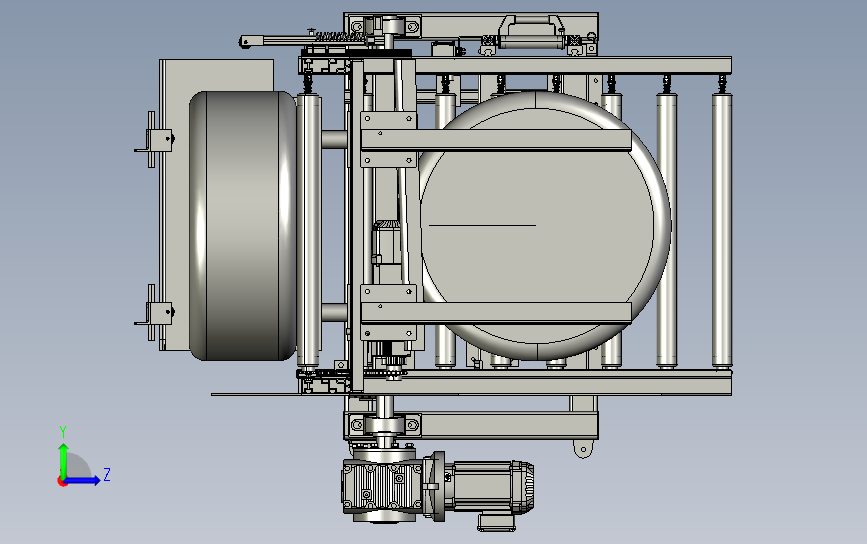Select the hanging lug under the bottom frame
867x544 pixels.
(582, 448)
